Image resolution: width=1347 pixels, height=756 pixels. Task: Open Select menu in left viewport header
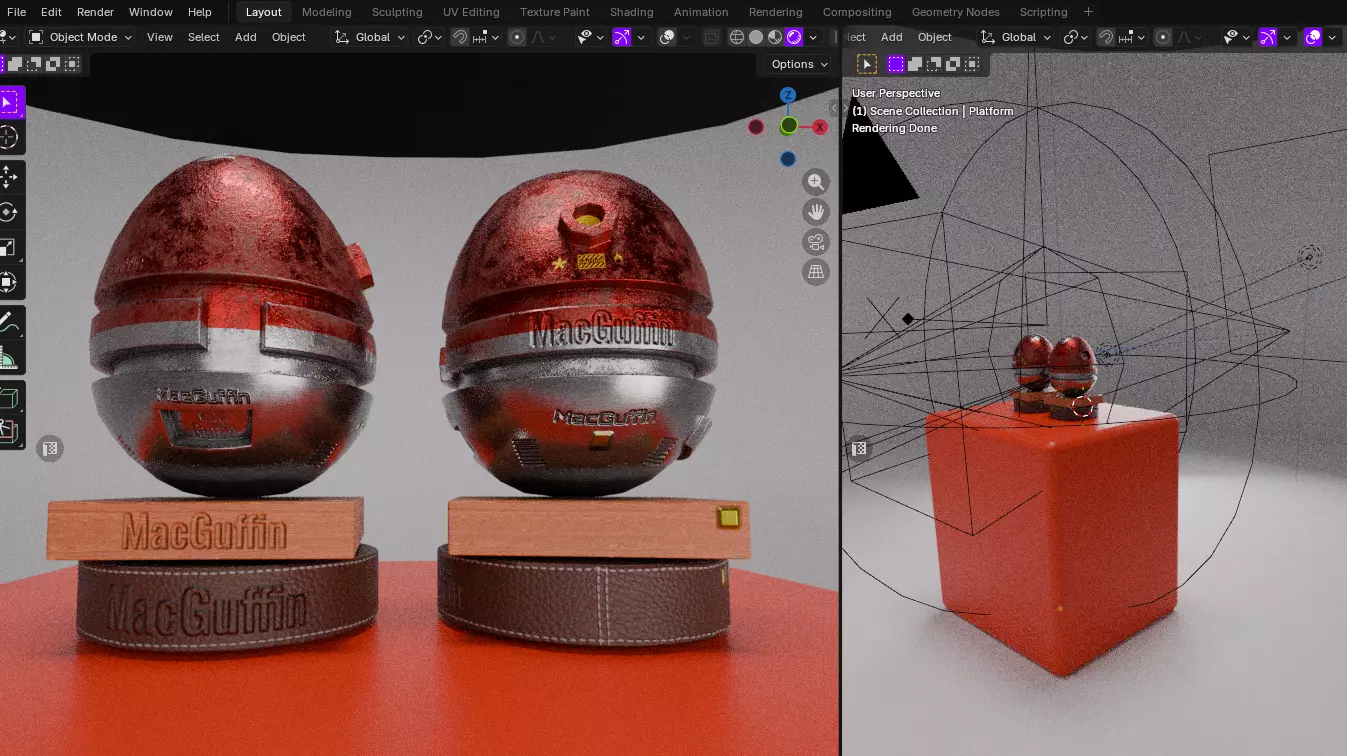pyautogui.click(x=204, y=37)
